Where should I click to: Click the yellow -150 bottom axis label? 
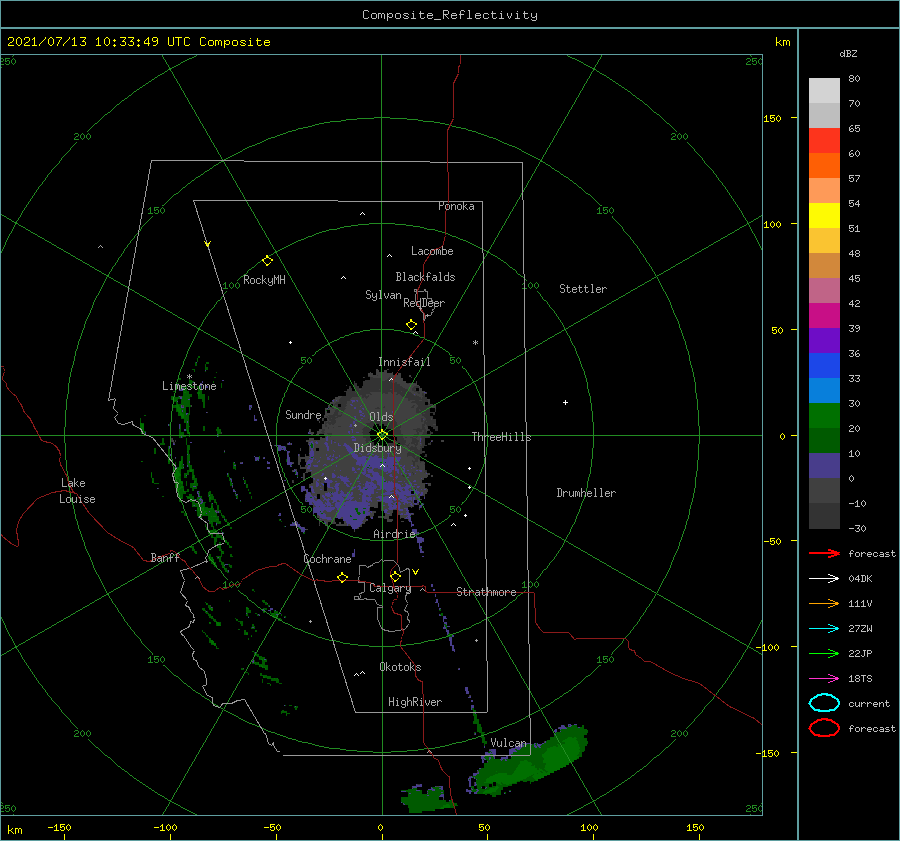59,828
